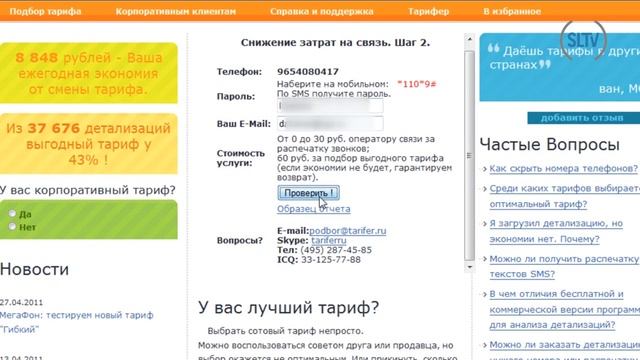Open the Образец отчета link
The image size is (640, 360).
(x=313, y=209)
